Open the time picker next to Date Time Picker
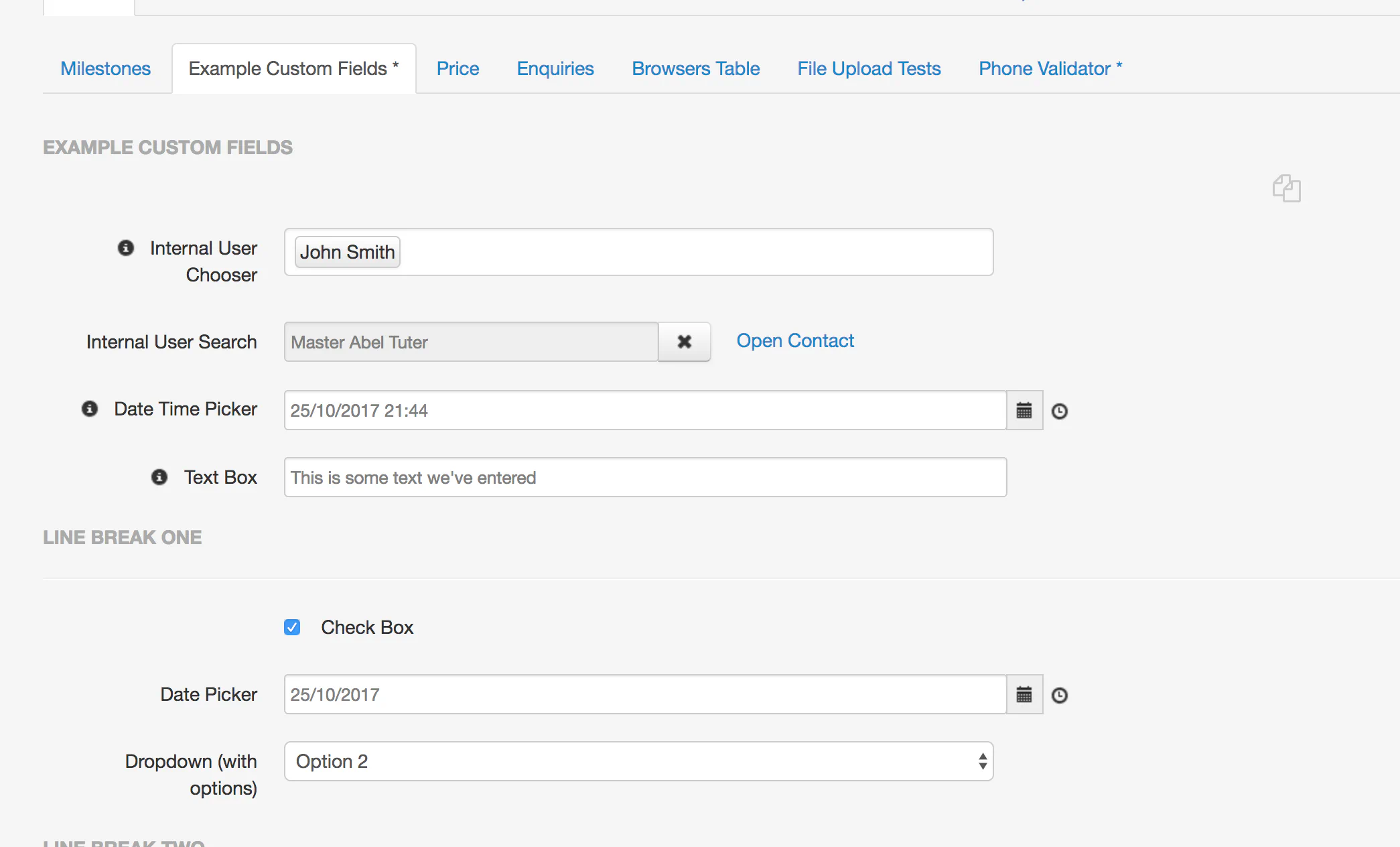This screenshot has height=847, width=1400. click(x=1060, y=411)
